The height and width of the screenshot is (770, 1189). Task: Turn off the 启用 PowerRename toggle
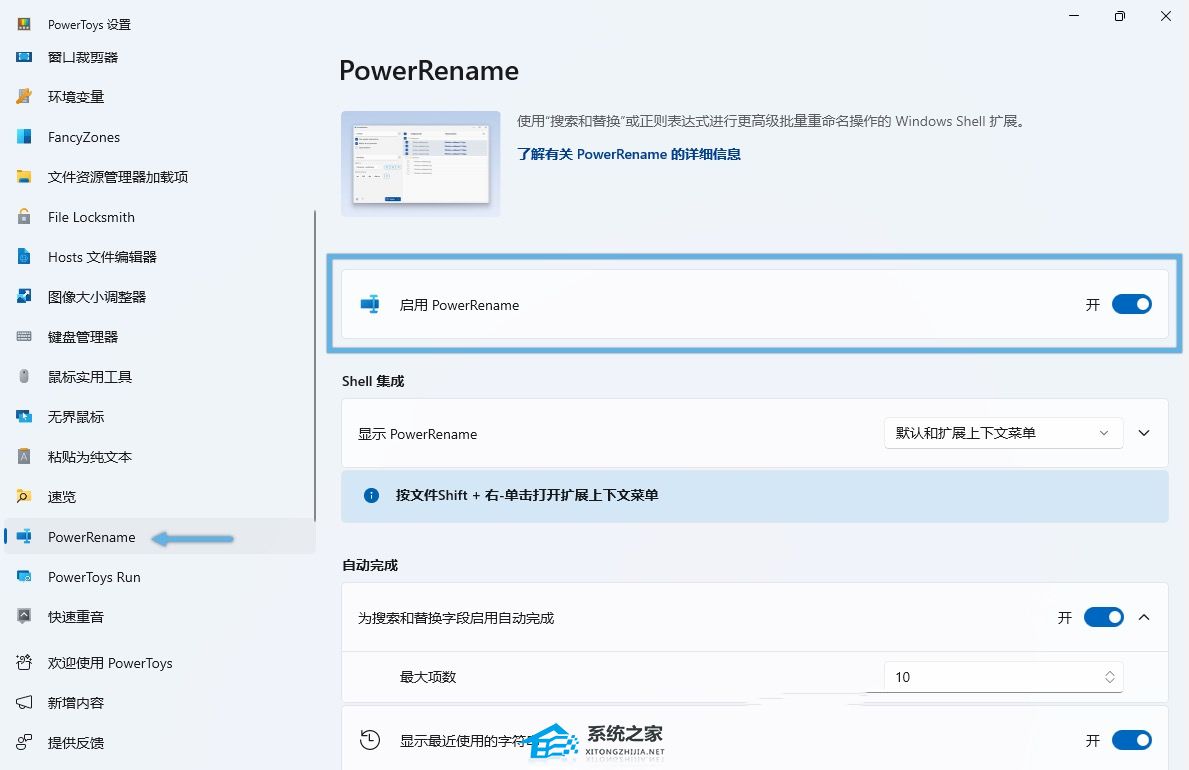coord(1131,304)
